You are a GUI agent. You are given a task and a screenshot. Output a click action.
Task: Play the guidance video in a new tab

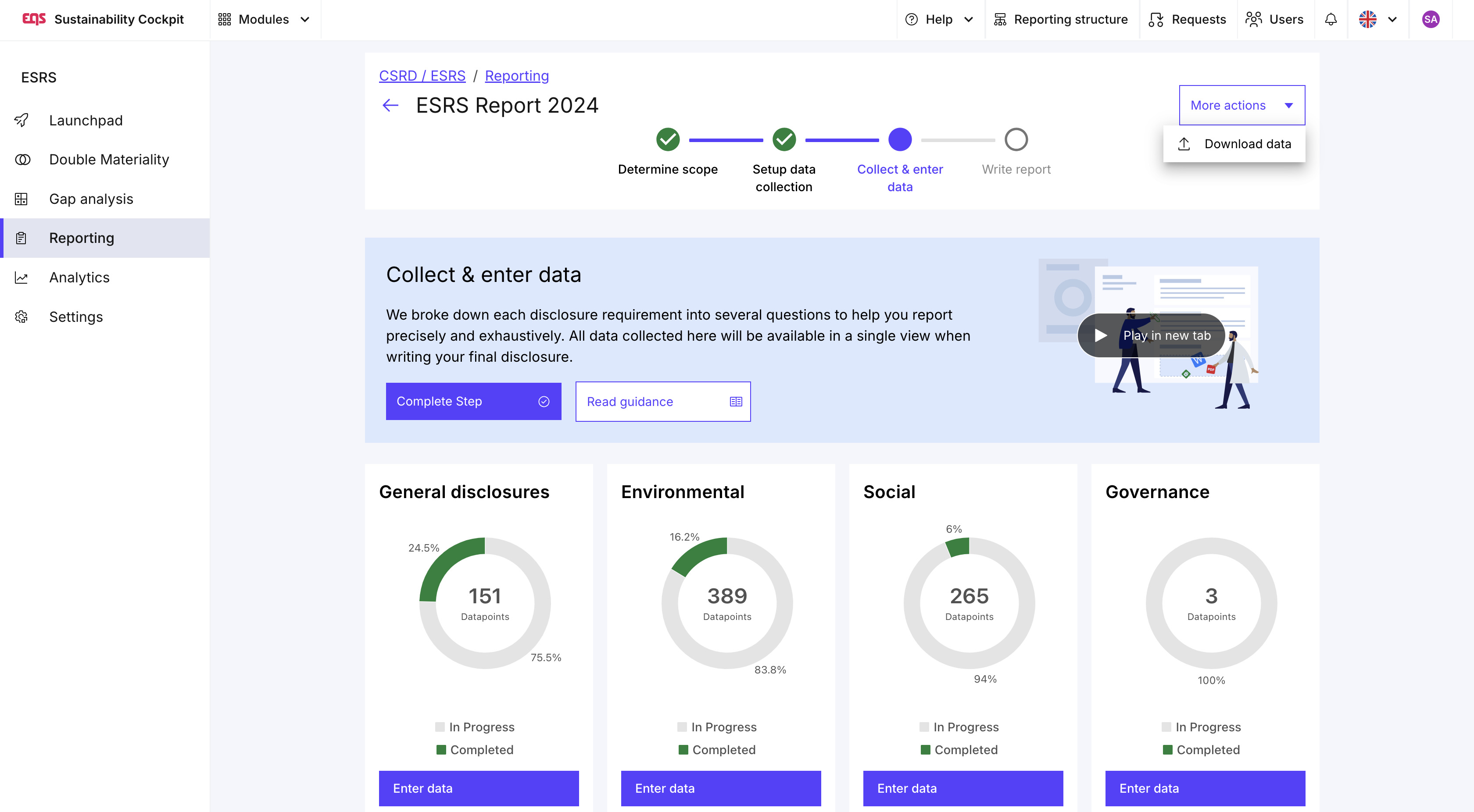[x=1151, y=336]
